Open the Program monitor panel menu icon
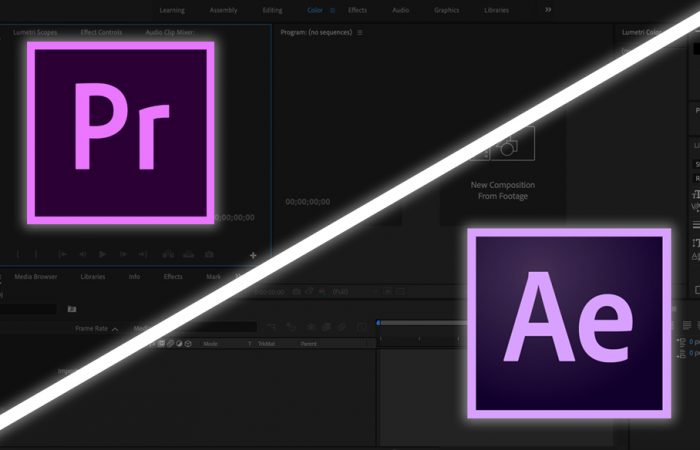Screen dimensions: 700x450 click(x=360, y=33)
